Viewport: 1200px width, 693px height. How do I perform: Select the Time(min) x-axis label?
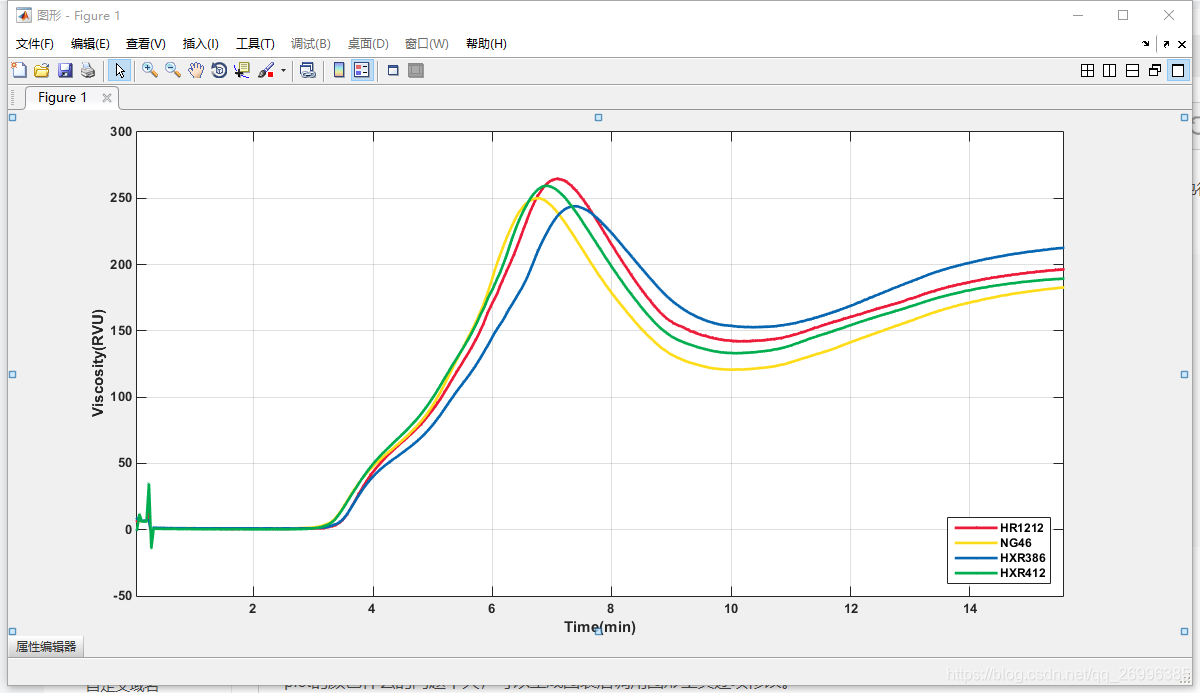click(x=600, y=627)
